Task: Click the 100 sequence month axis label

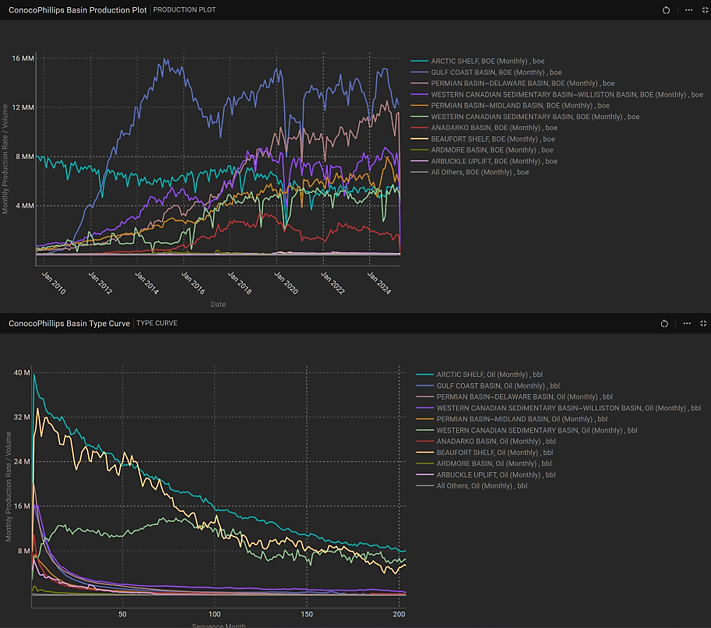Action: click(214, 614)
